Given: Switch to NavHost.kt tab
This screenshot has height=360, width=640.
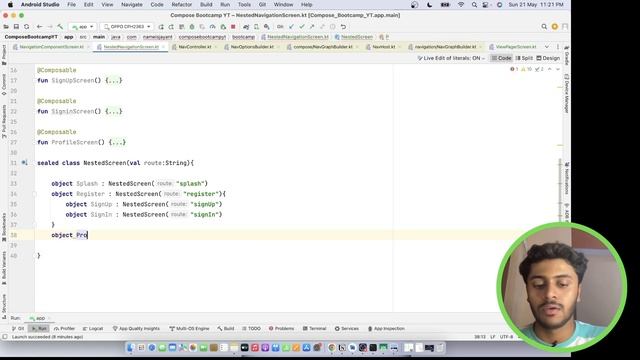Looking at the screenshot, I should (x=384, y=47).
